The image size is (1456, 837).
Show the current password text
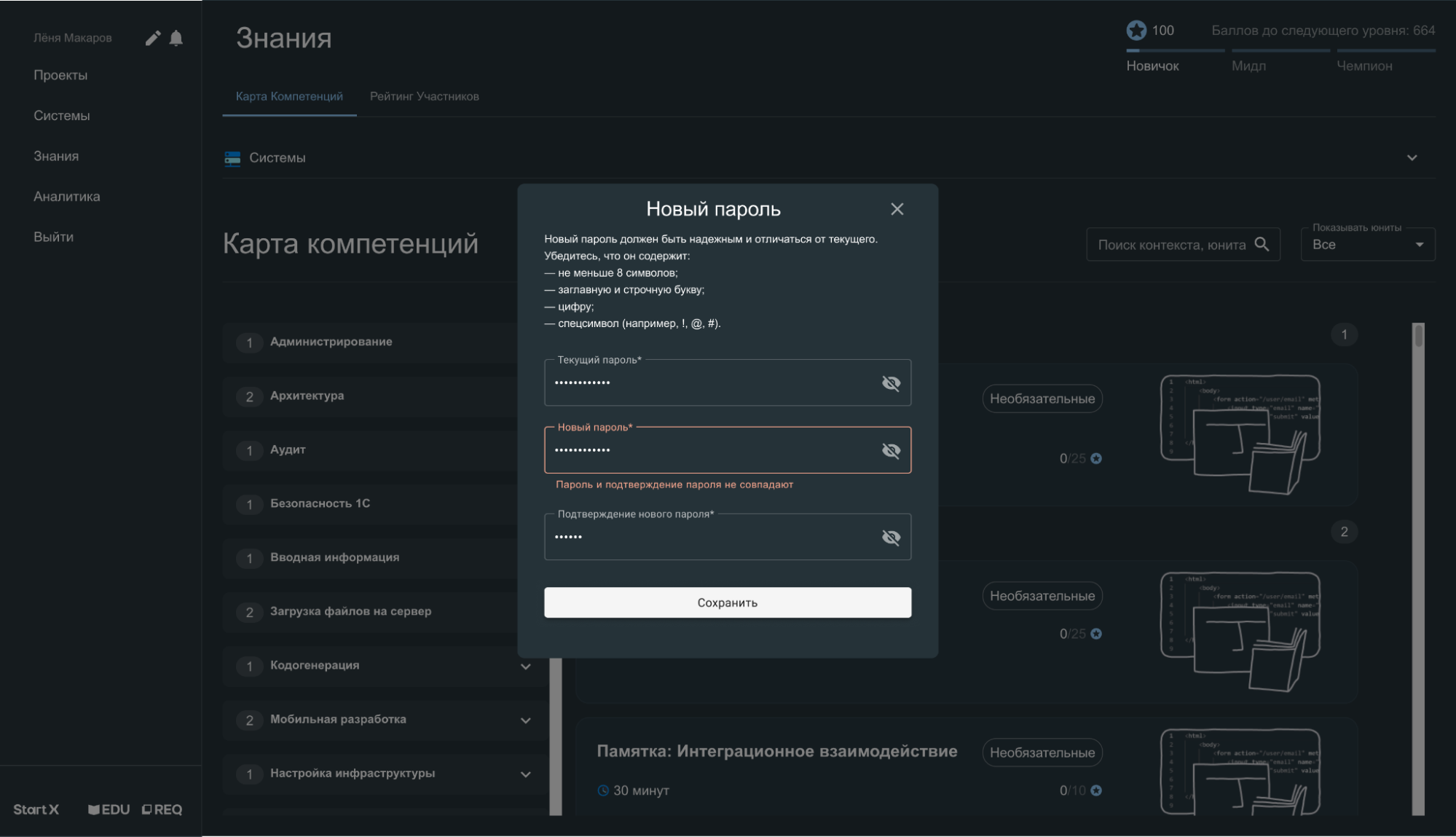891,383
